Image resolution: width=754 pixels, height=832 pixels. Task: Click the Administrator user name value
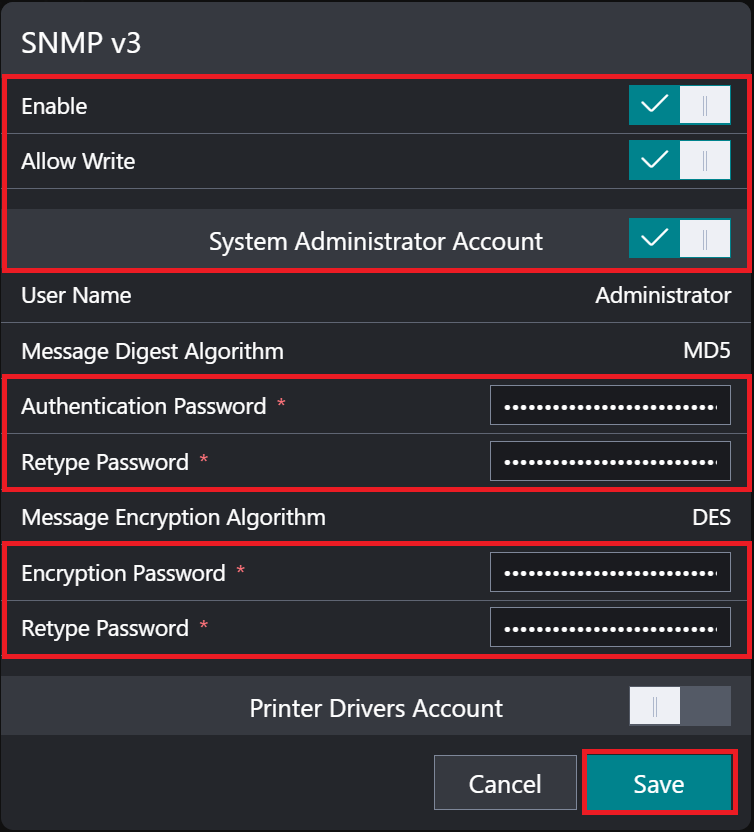[662, 296]
